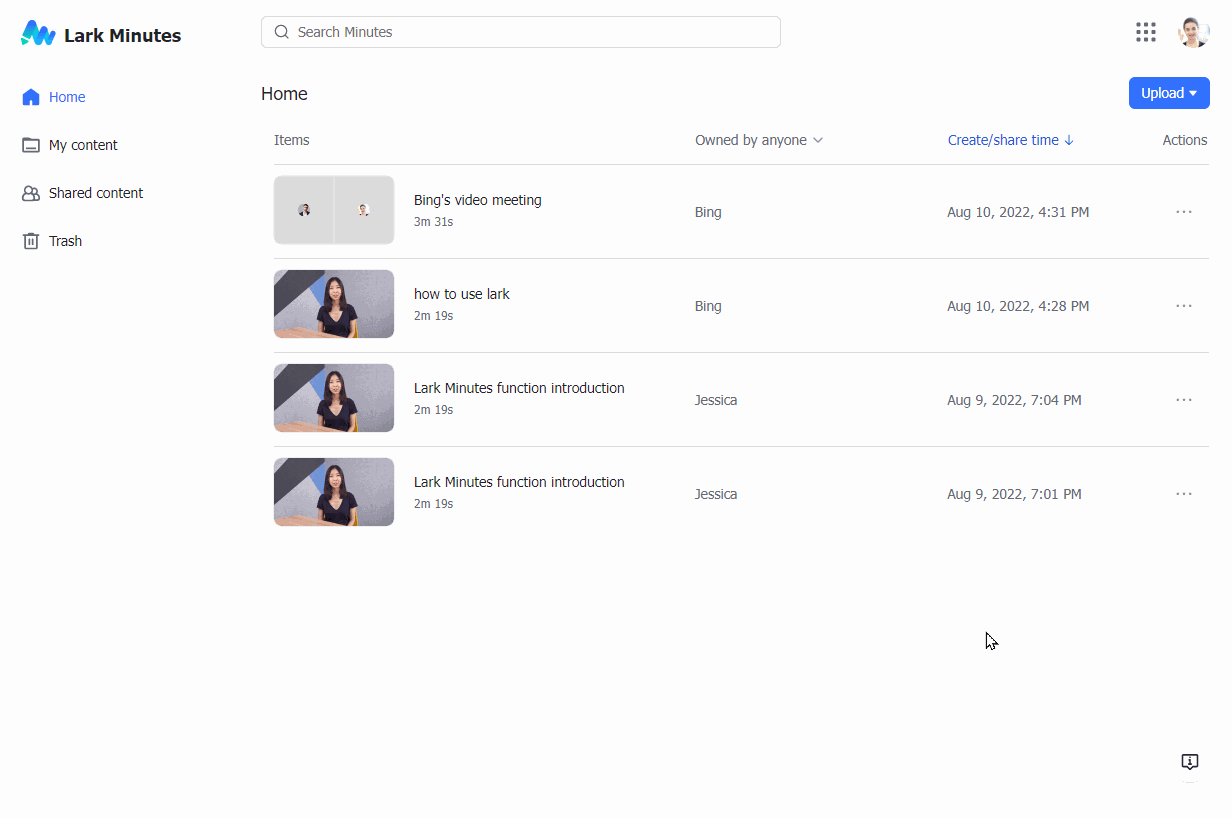Select Home in the sidebar

click(x=67, y=97)
